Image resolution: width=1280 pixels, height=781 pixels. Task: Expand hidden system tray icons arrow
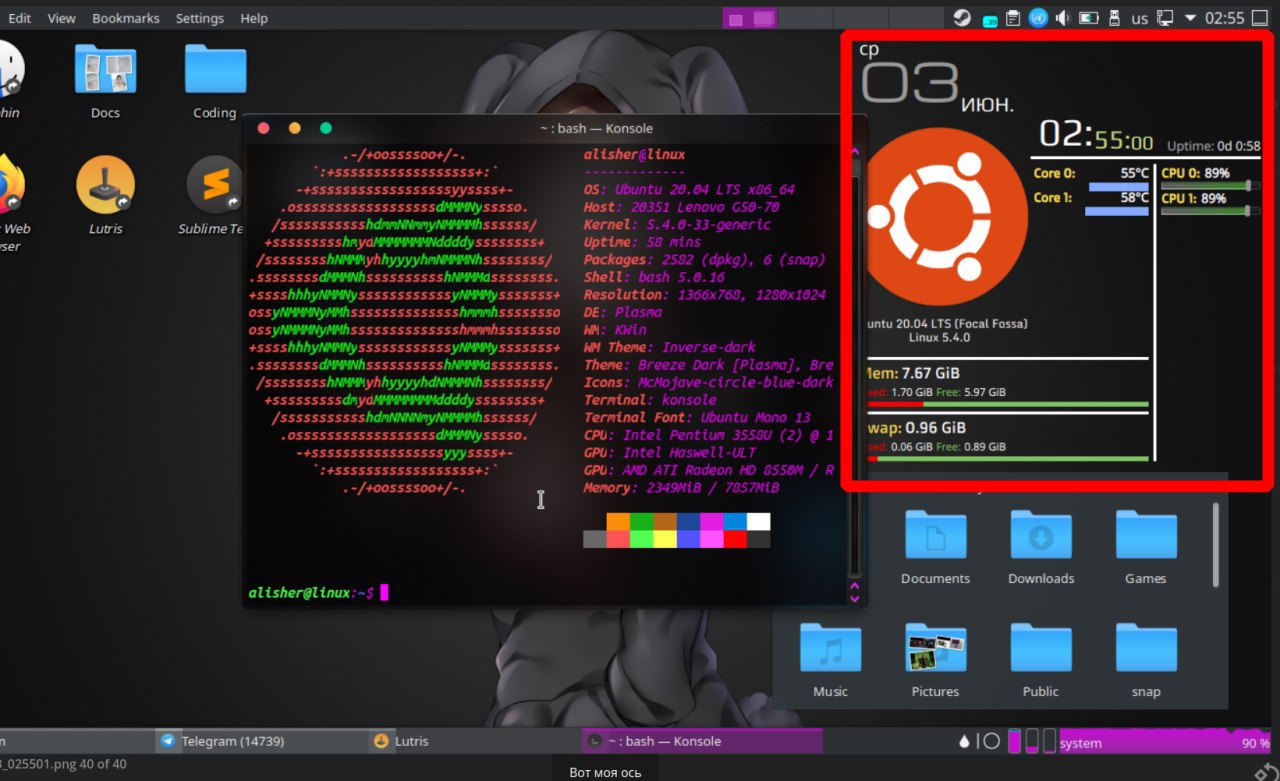click(x=1190, y=18)
